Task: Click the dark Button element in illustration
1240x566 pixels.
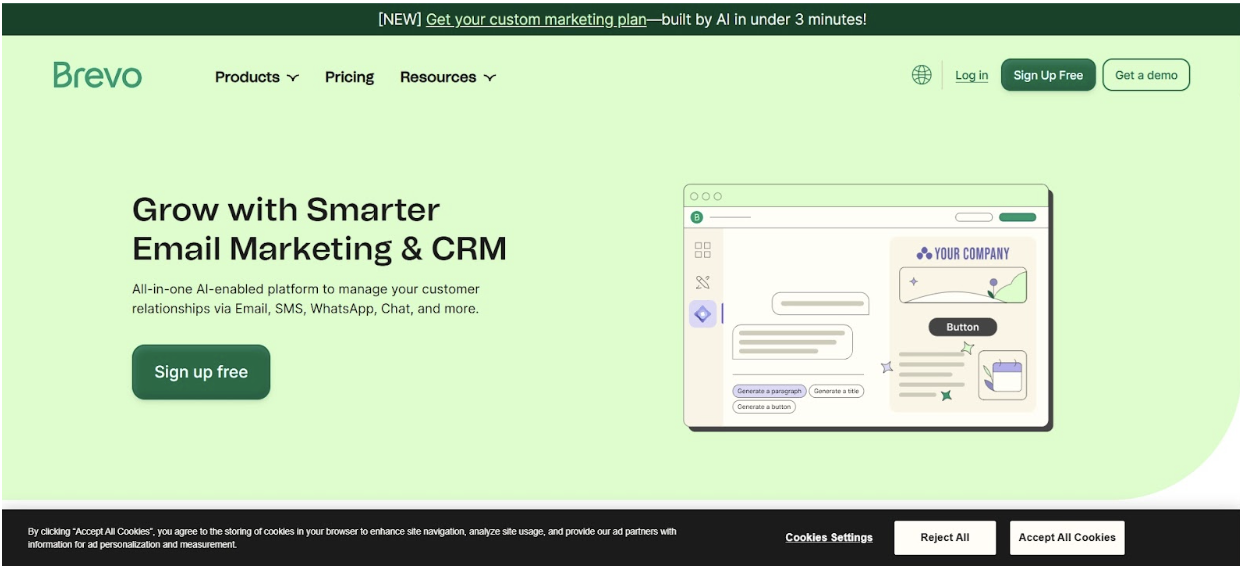Action: click(x=963, y=327)
